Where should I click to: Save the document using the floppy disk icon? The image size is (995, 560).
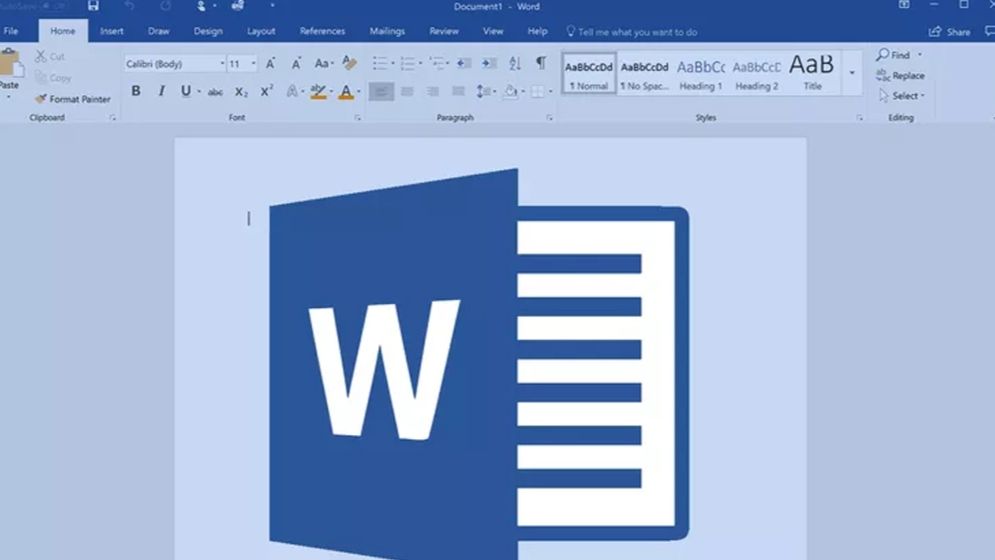point(93,6)
